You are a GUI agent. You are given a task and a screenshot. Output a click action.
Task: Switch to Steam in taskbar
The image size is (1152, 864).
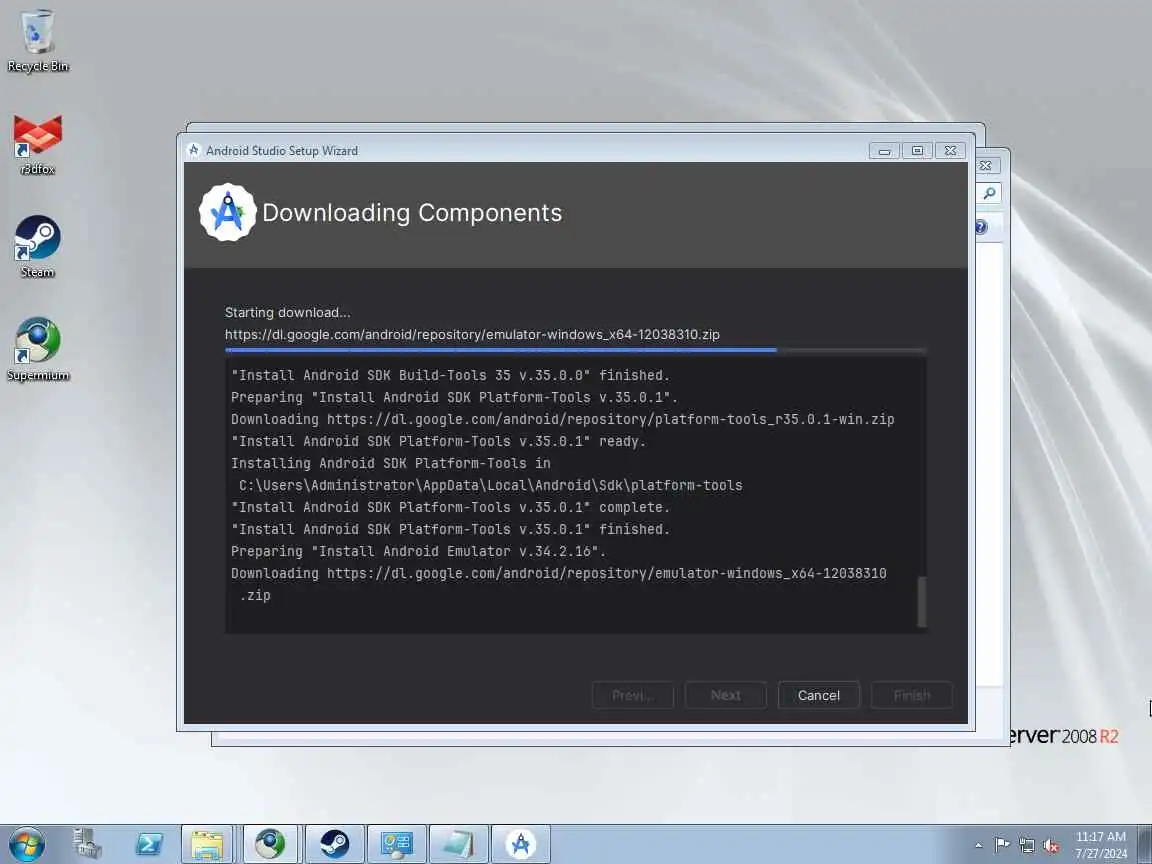coord(334,844)
